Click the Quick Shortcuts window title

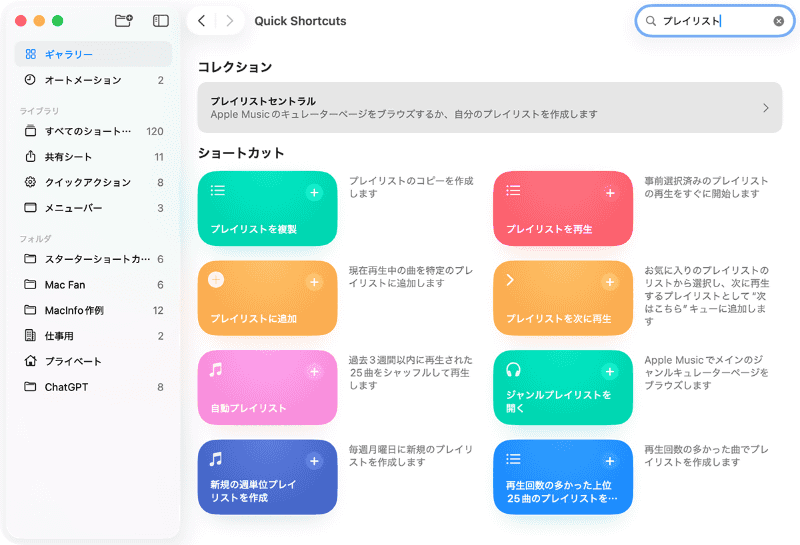[x=300, y=21]
